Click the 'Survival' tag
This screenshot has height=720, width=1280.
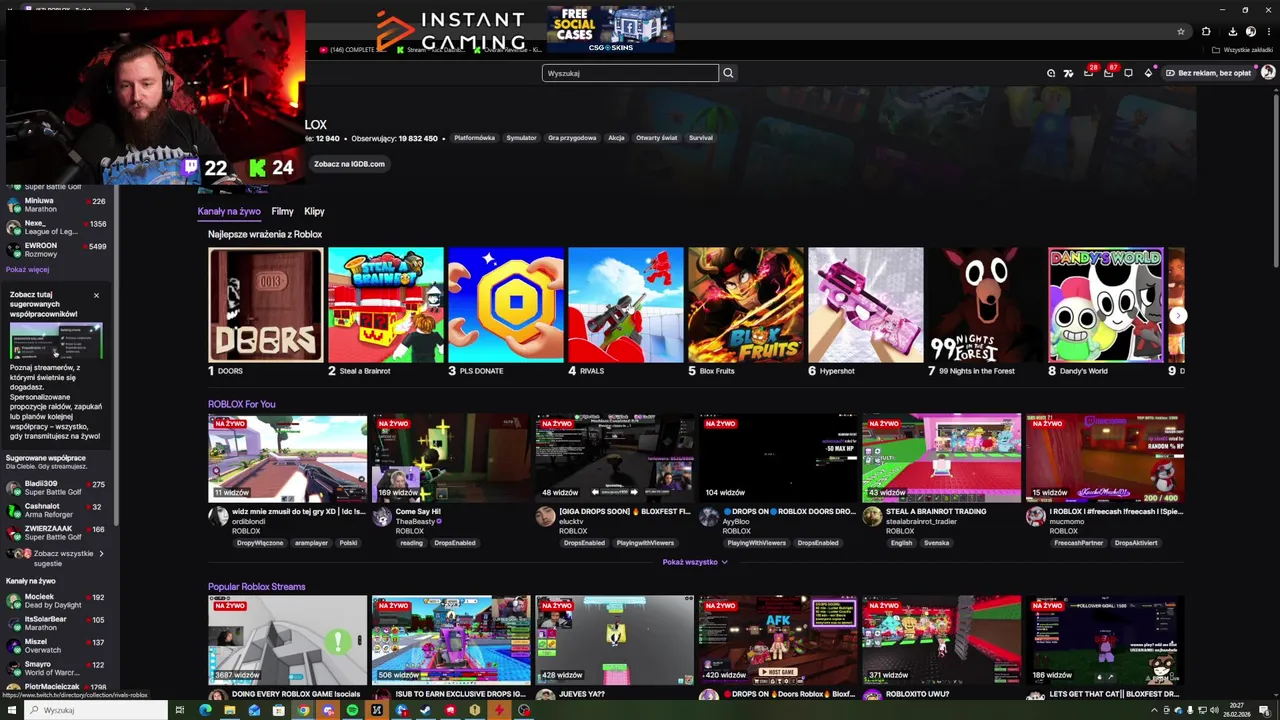(x=700, y=138)
